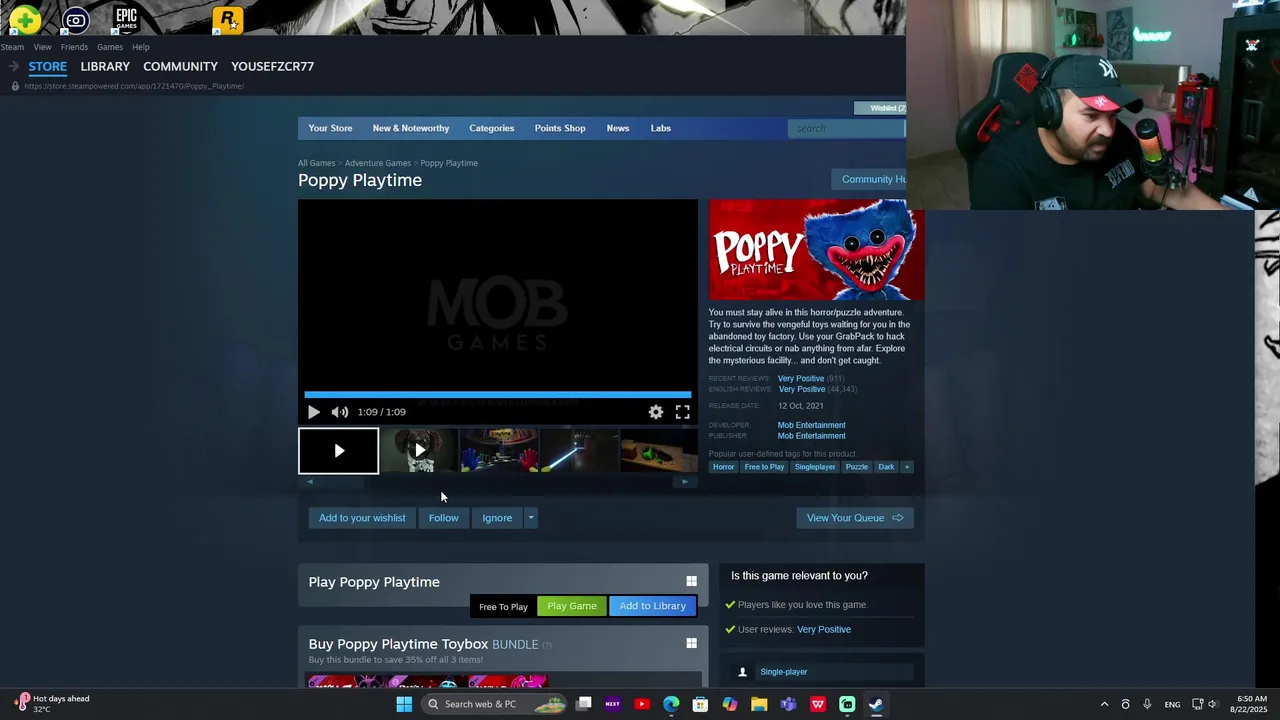This screenshot has width=1280, height=720.
Task: Add Poppy Playtime to your wishlist
Action: 362,518
